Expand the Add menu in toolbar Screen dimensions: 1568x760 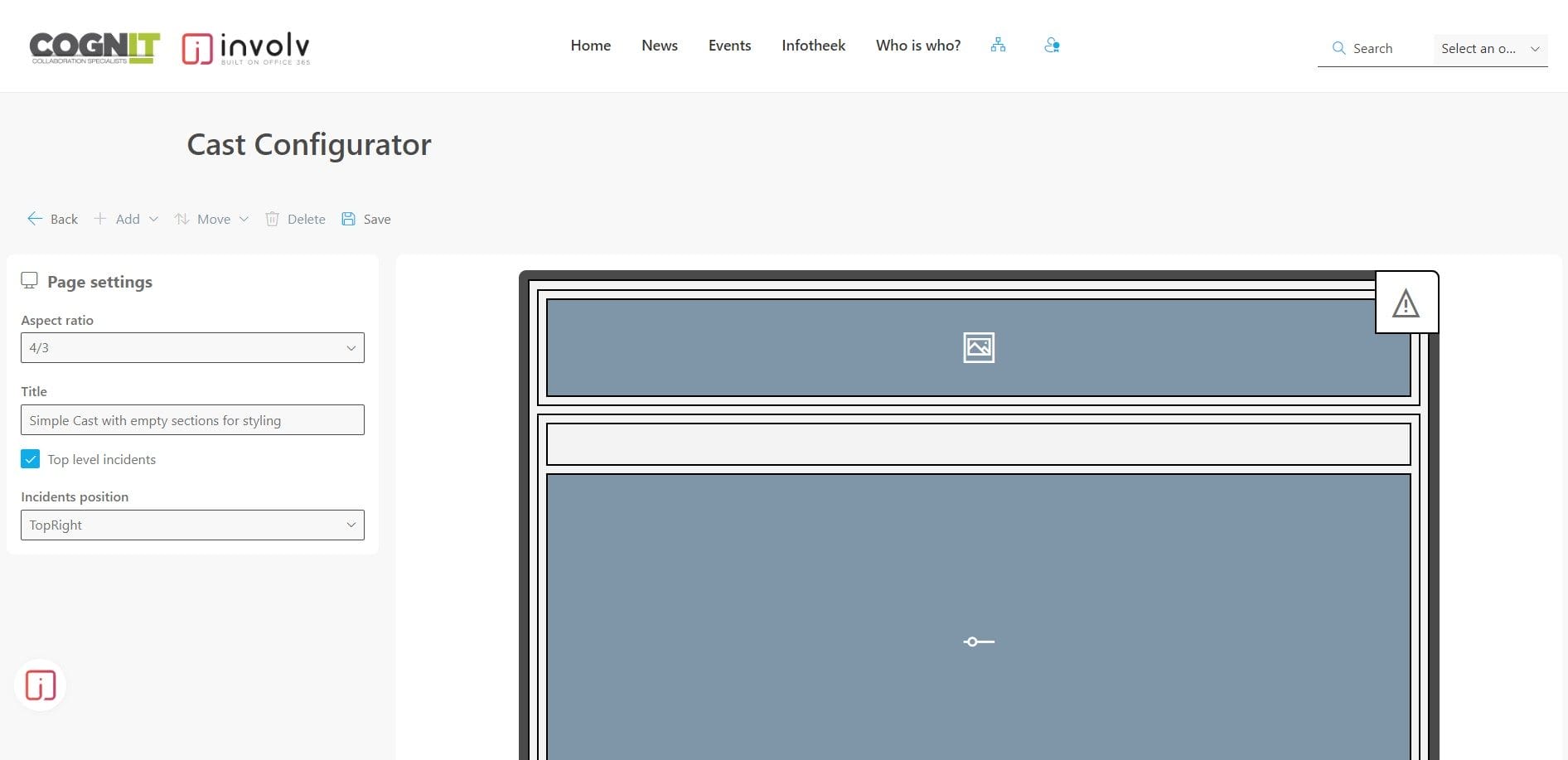pos(127,219)
